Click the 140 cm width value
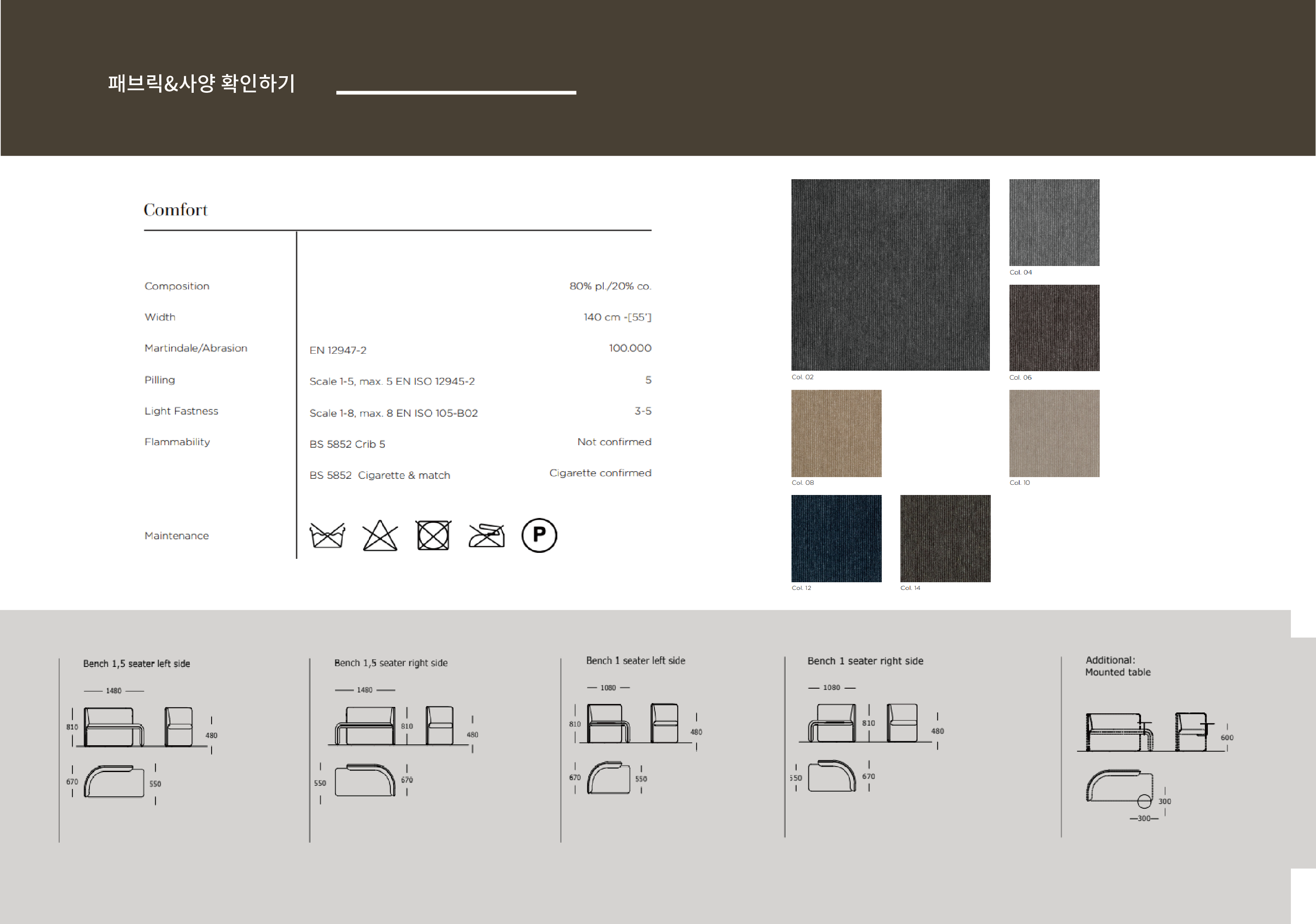Screen dimensions: 1316x924 coord(617,317)
